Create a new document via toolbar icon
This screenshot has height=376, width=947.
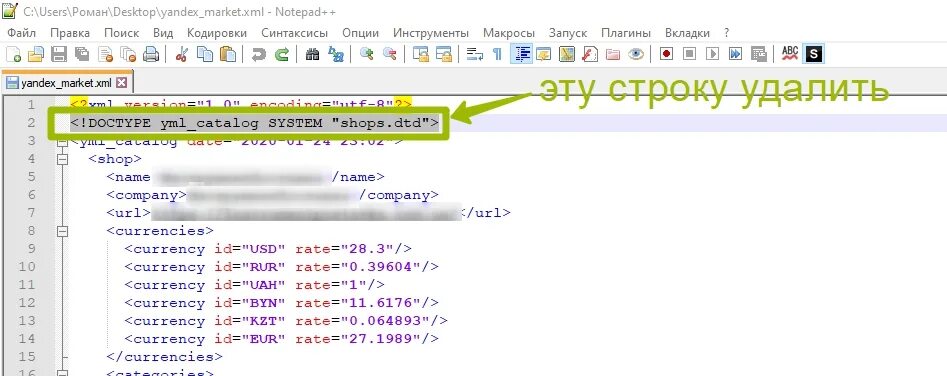(x=13, y=54)
